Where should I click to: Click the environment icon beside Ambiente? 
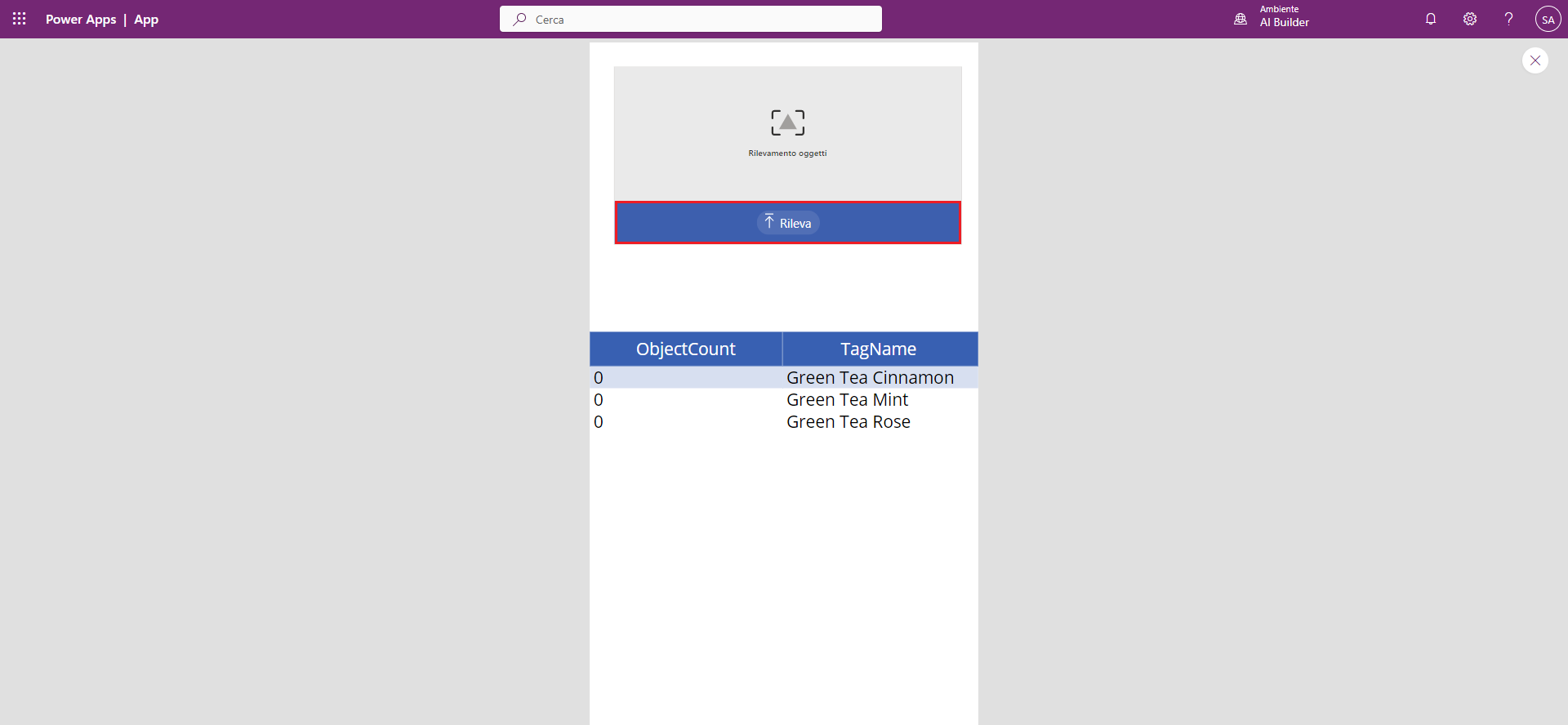(x=1241, y=19)
